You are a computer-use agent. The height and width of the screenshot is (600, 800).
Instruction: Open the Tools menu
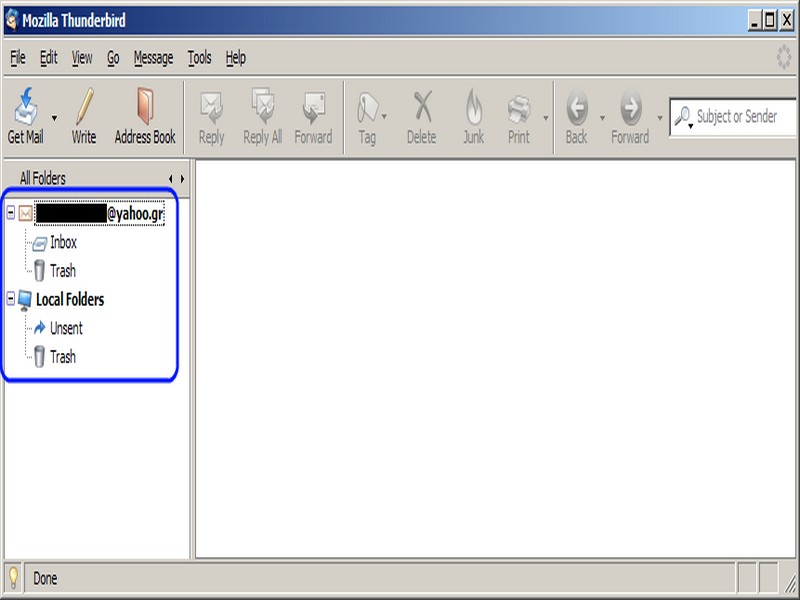199,58
